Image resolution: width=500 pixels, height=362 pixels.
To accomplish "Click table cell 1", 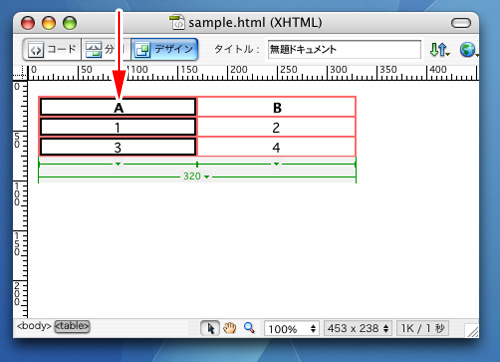I will click(118, 127).
